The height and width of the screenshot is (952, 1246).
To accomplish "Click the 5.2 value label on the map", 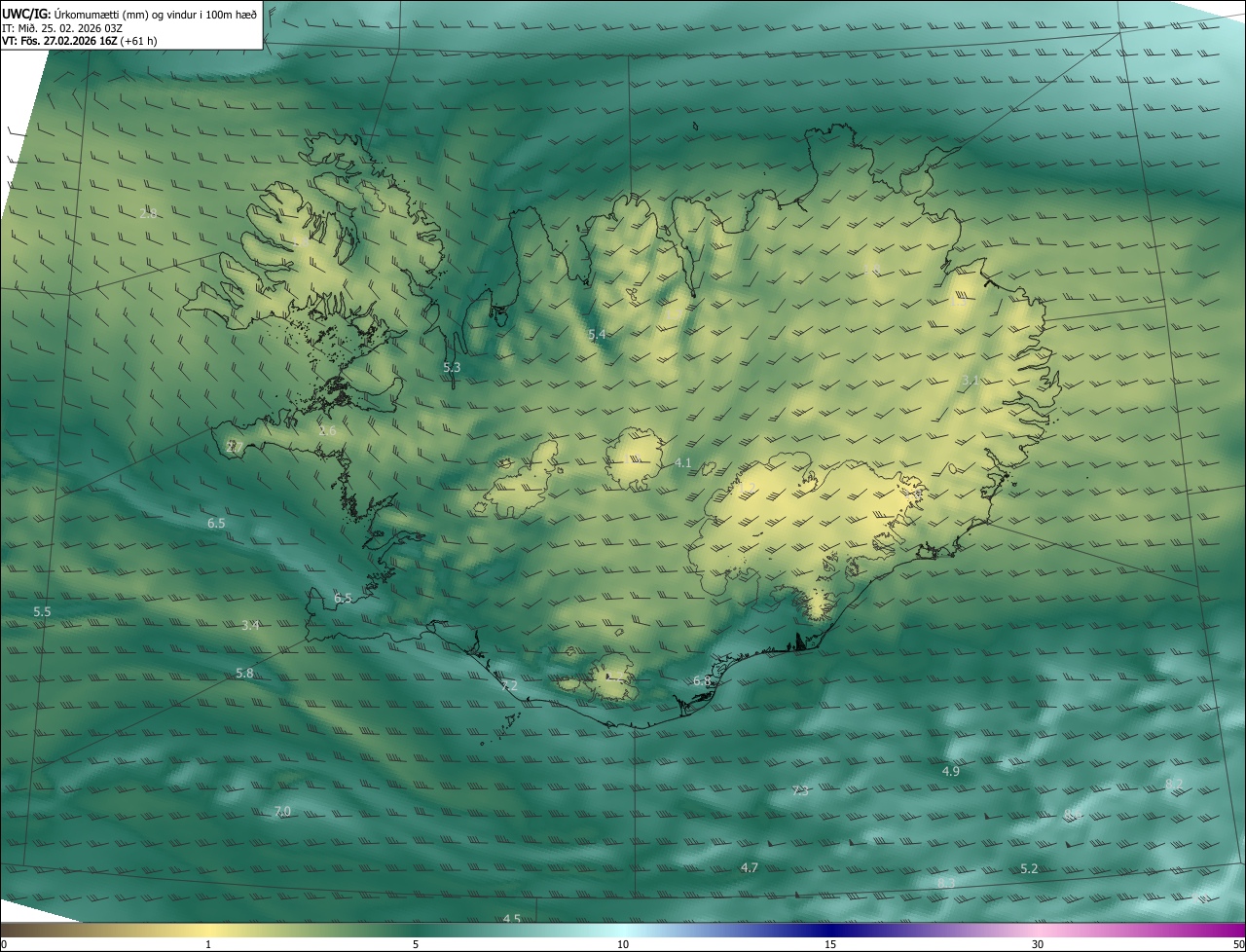I will [1029, 868].
